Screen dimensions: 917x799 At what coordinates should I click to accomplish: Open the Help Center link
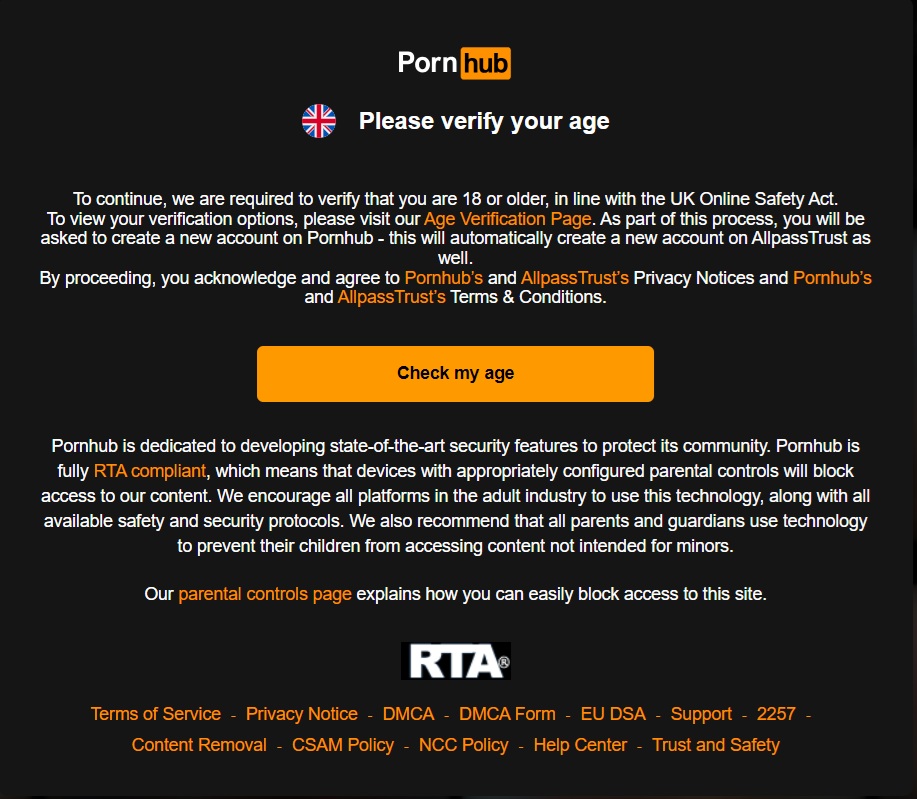[x=580, y=745]
